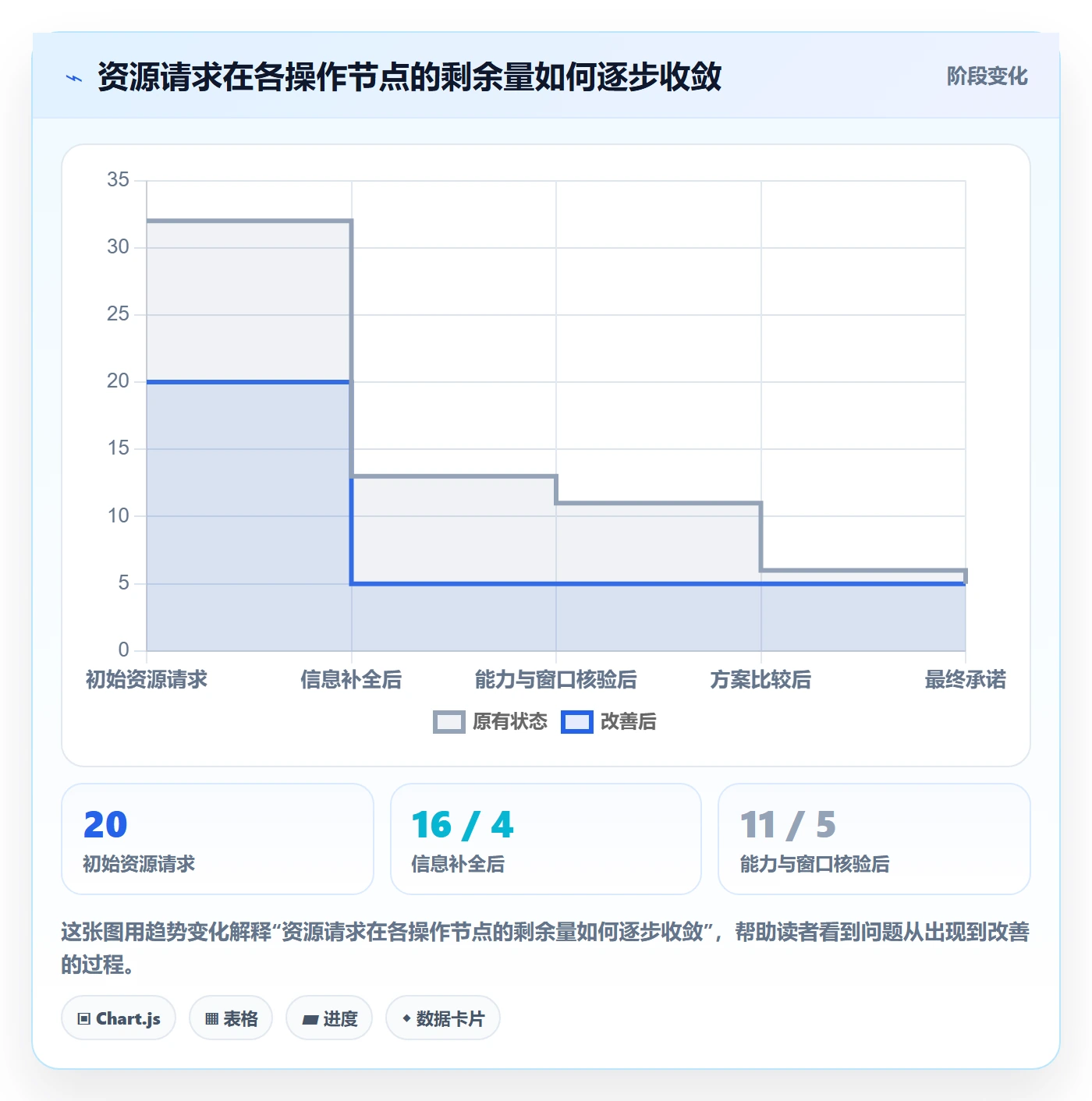
Task: Click the diamond icon in 数据卡片 chip
Action: point(406,1019)
